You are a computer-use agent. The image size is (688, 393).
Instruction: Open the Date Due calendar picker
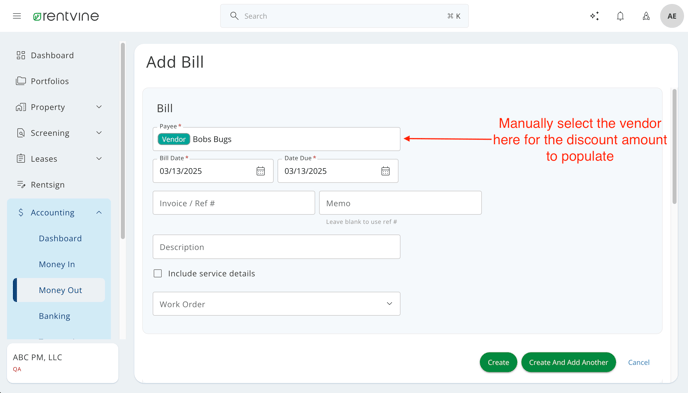click(385, 171)
